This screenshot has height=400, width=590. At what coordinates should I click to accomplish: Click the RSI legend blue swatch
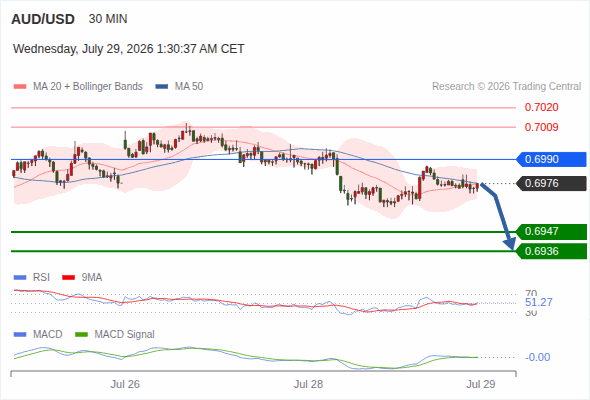point(20,278)
